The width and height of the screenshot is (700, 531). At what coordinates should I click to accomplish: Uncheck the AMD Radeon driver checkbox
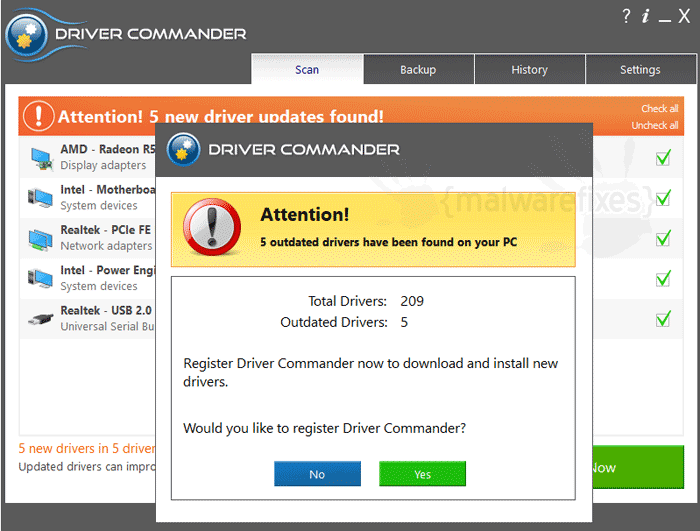click(663, 158)
